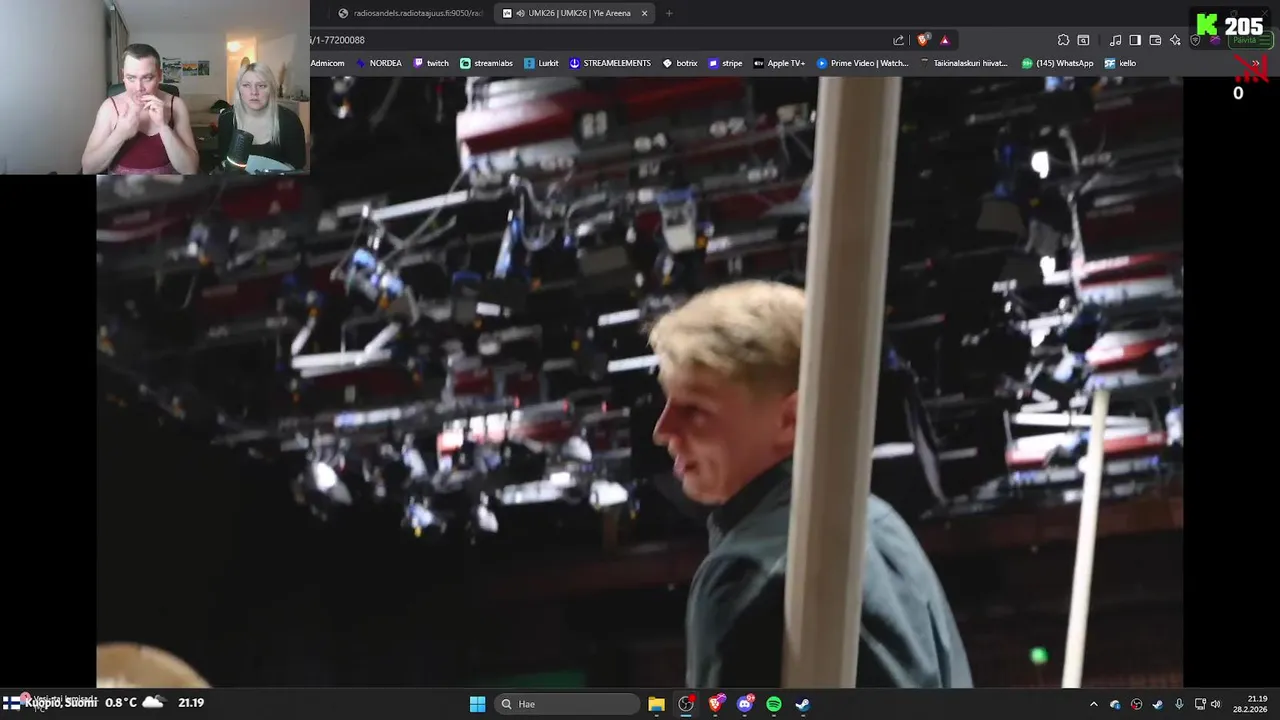Select the UMK26 Yle Areena tab

[x=575, y=13]
